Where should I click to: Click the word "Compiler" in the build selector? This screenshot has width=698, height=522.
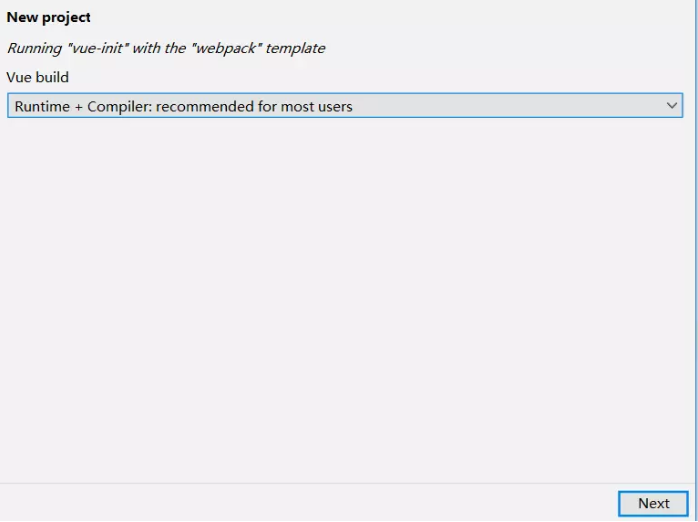coord(119,107)
